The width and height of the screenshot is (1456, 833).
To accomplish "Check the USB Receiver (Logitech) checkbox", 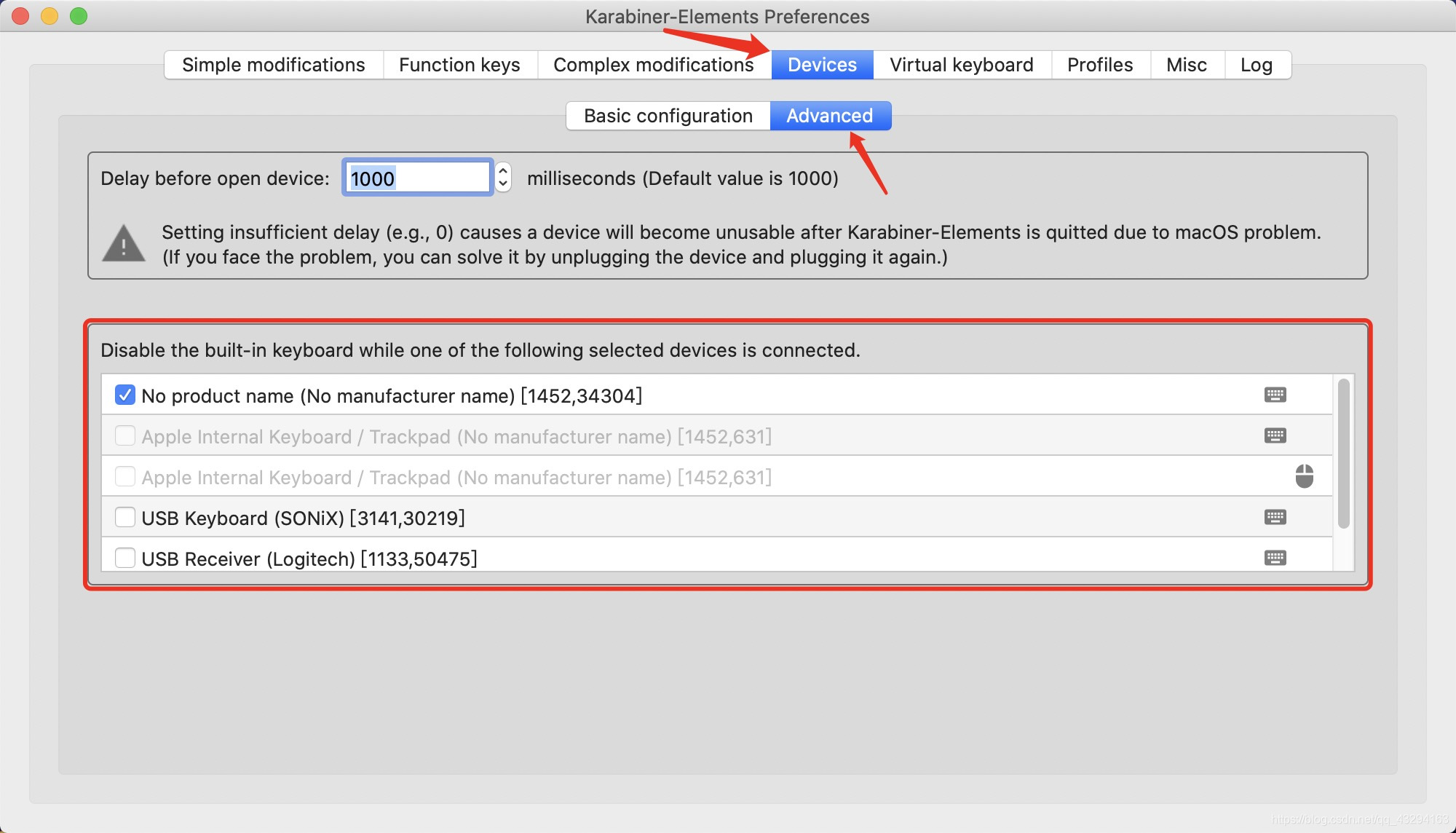I will [x=125, y=558].
